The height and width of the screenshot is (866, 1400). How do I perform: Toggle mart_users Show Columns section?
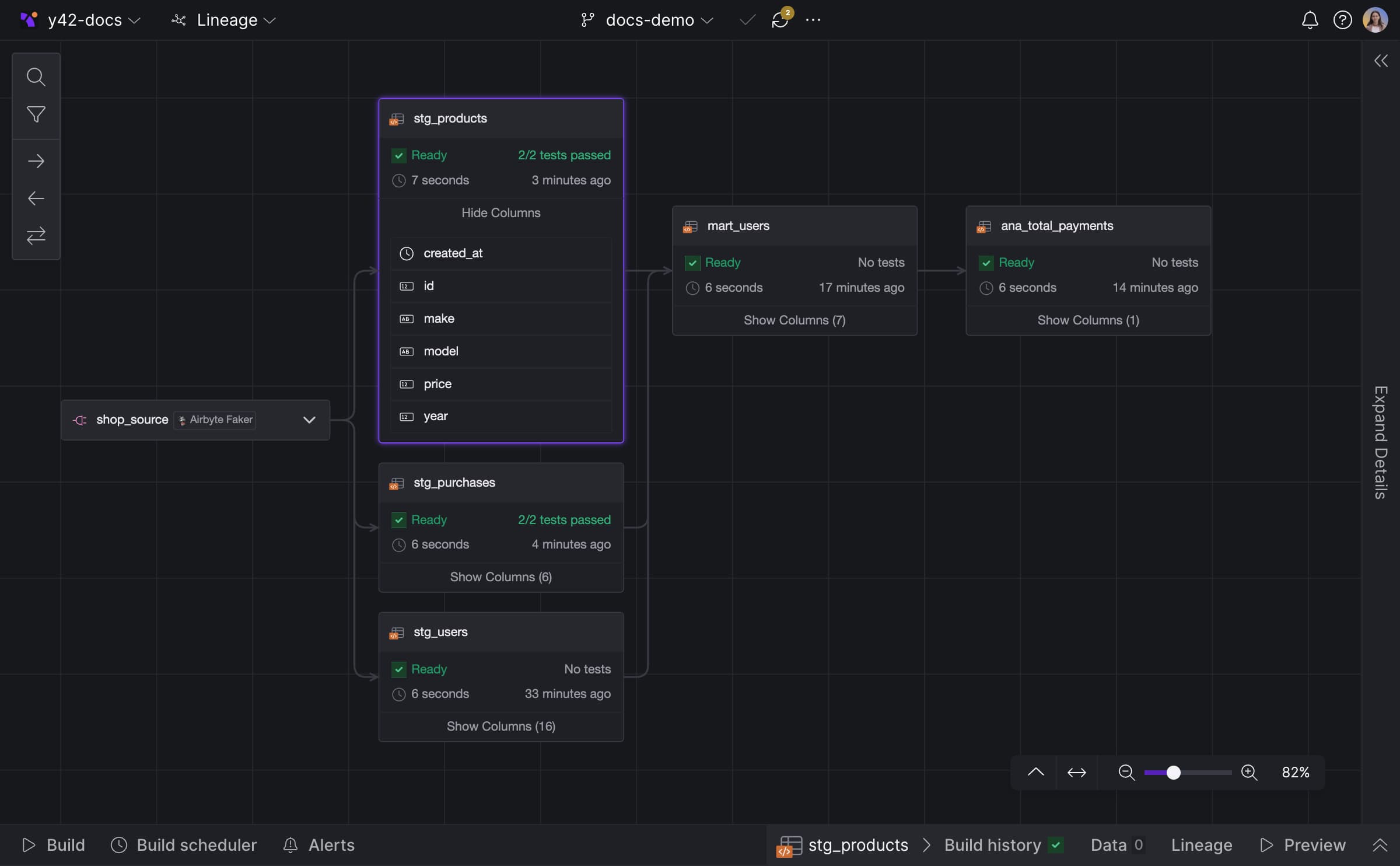(794, 319)
